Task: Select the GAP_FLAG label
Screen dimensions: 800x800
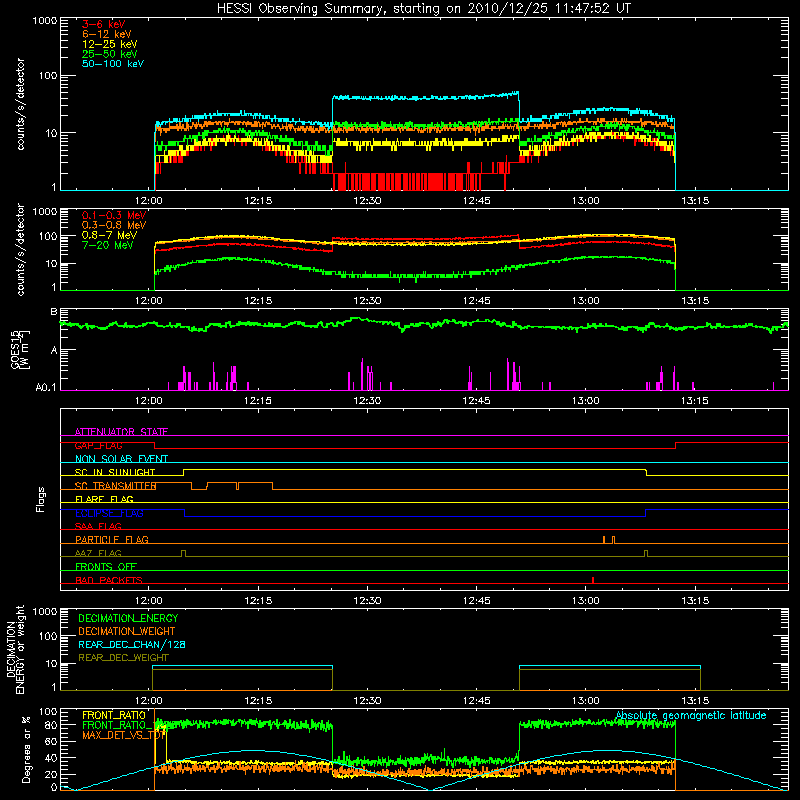Action: tap(98, 445)
